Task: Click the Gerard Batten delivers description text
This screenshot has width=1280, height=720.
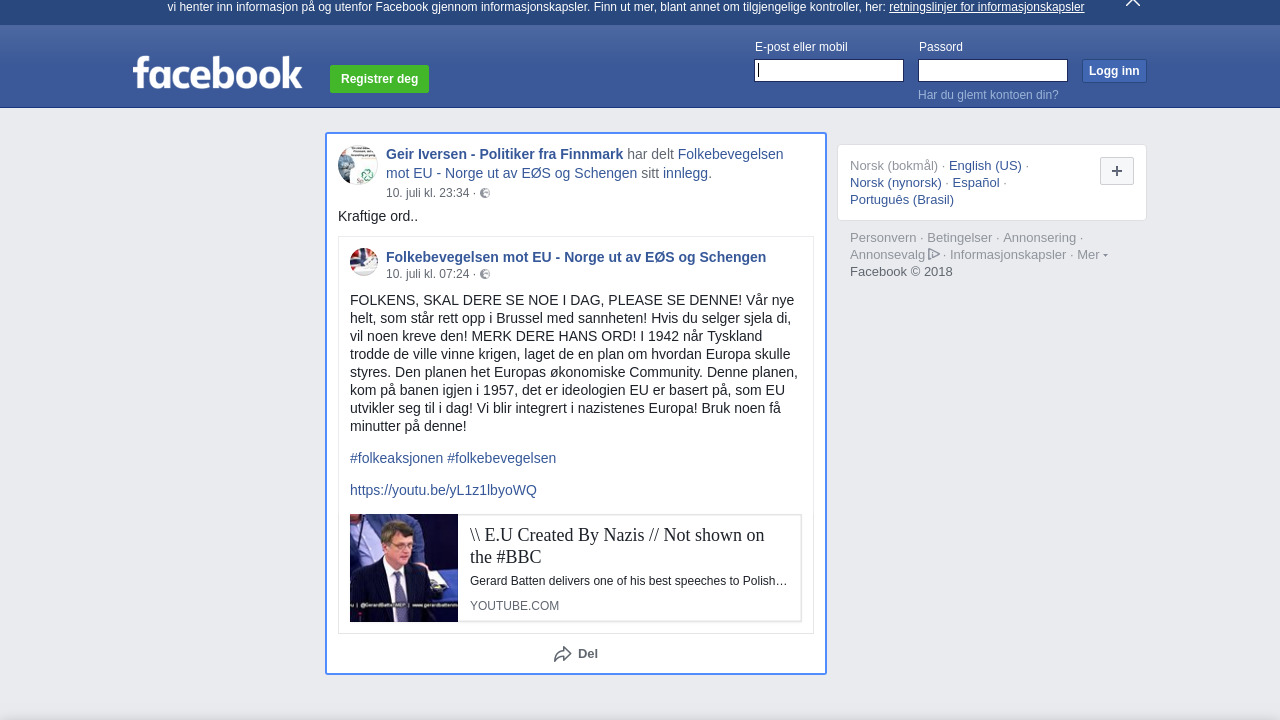Action: tap(628, 581)
